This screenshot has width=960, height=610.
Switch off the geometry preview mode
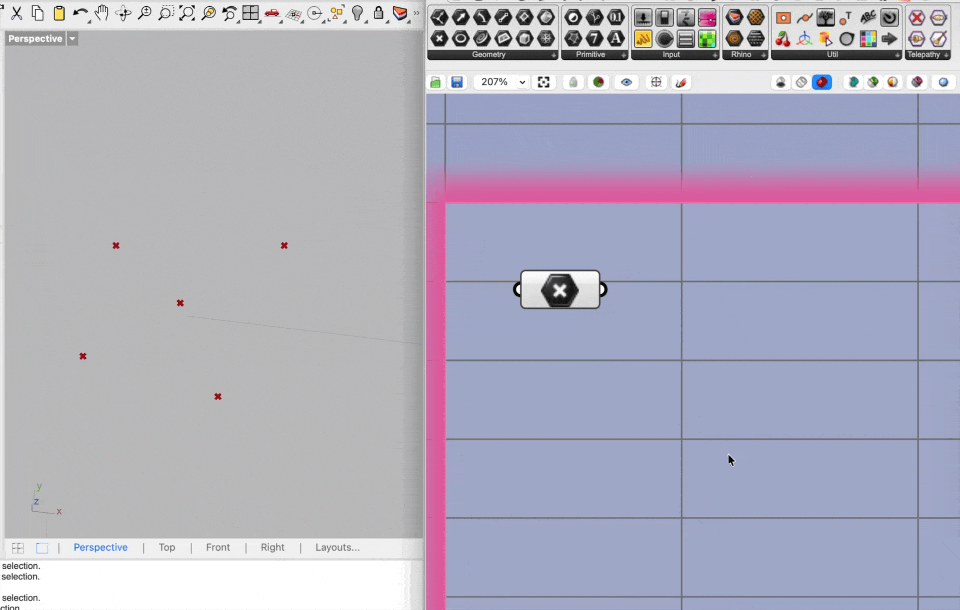[x=781, y=82]
